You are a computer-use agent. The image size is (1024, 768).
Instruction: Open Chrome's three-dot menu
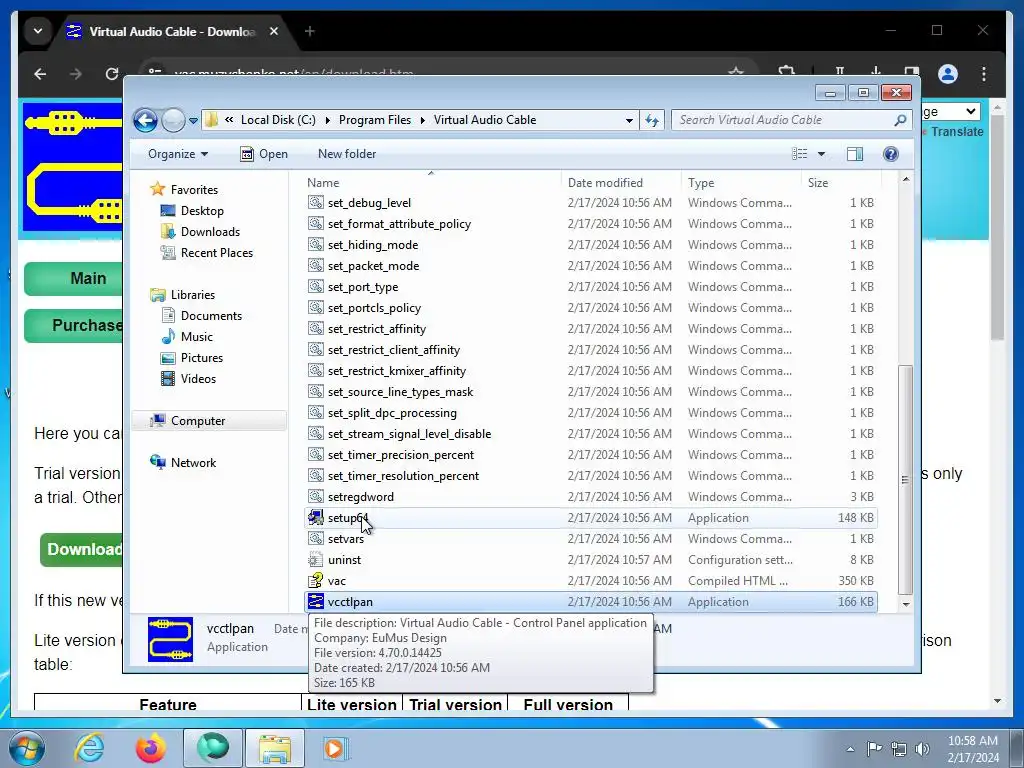(984, 74)
